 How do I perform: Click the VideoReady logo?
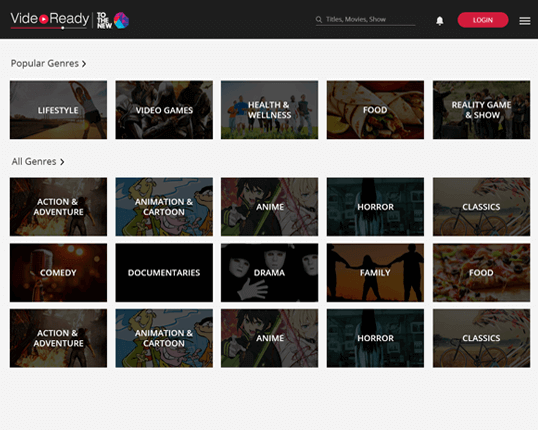point(50,20)
